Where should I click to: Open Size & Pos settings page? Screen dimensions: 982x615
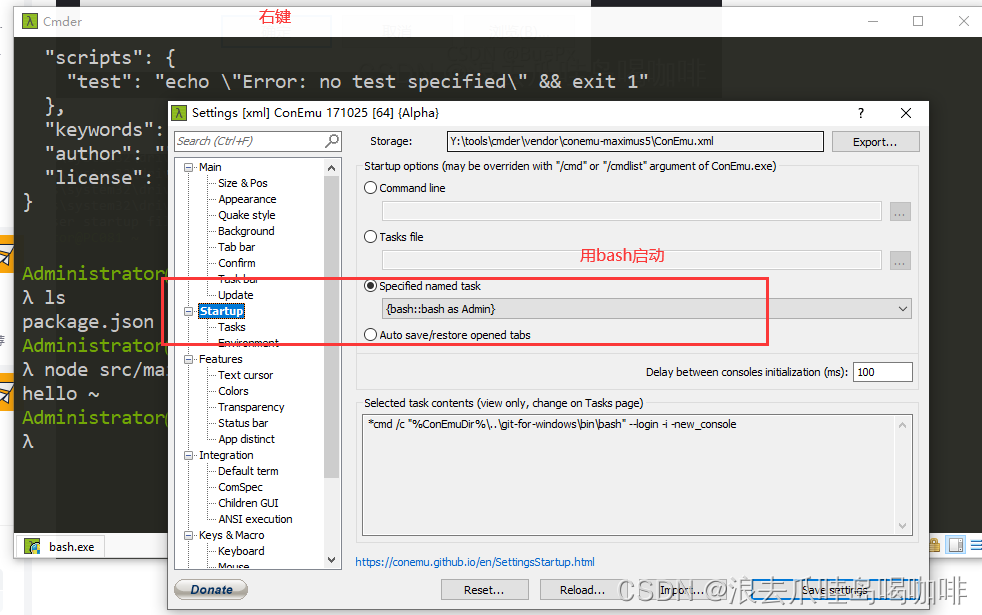242,183
